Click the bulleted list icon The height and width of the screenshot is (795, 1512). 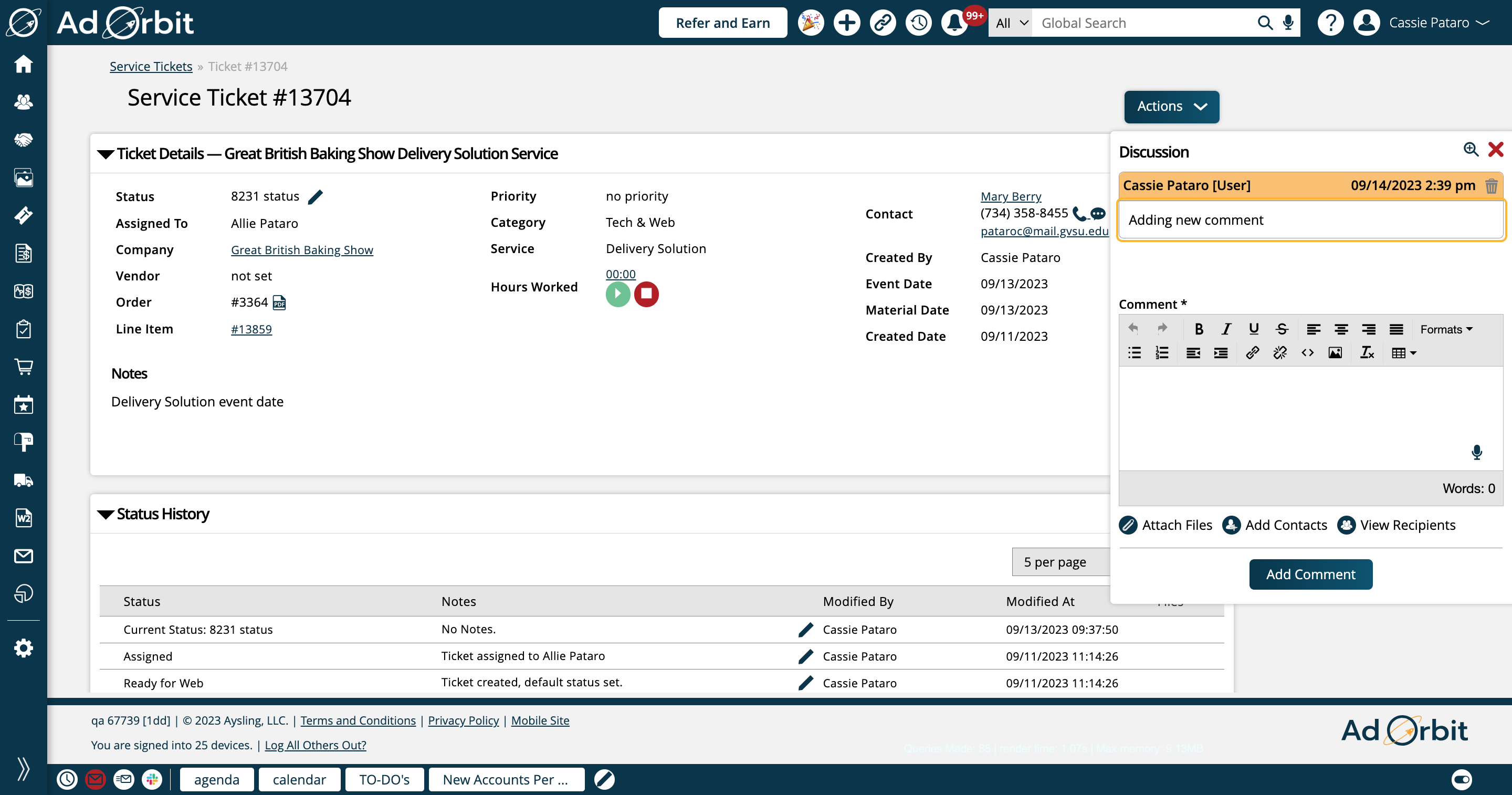(1135, 353)
